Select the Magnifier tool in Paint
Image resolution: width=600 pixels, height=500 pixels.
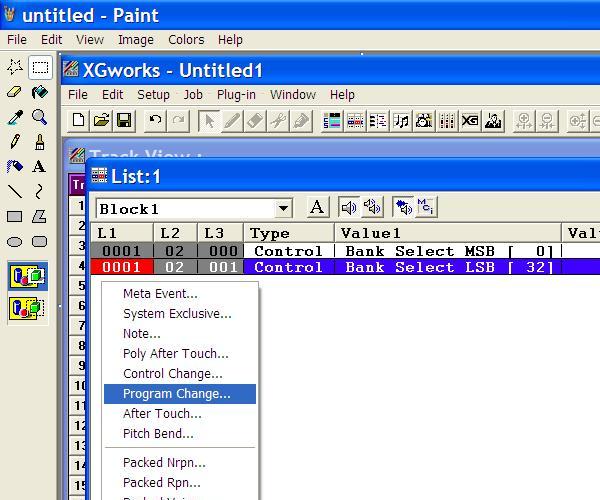click(x=40, y=117)
